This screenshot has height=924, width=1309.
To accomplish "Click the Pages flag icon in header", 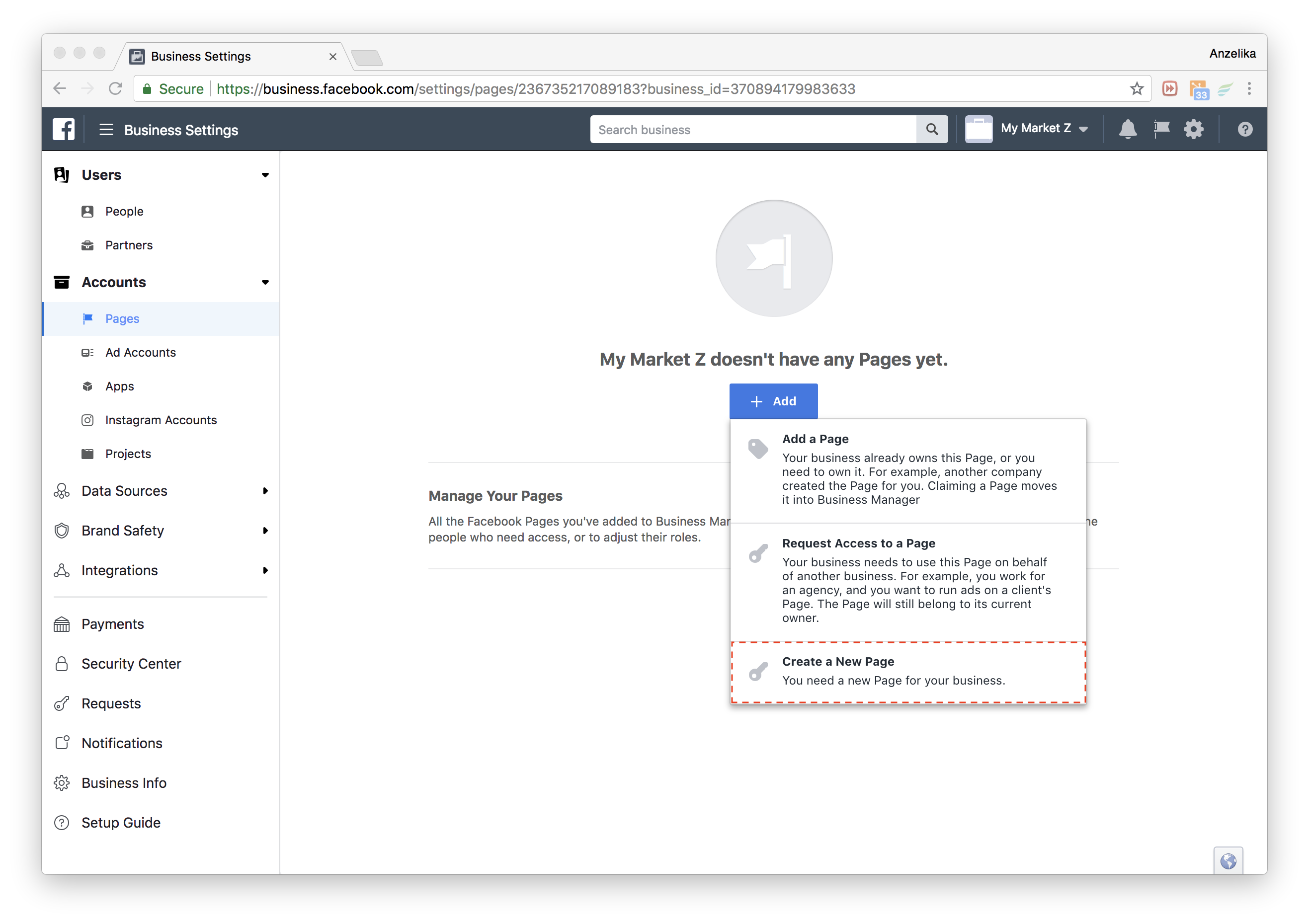I will (1161, 129).
